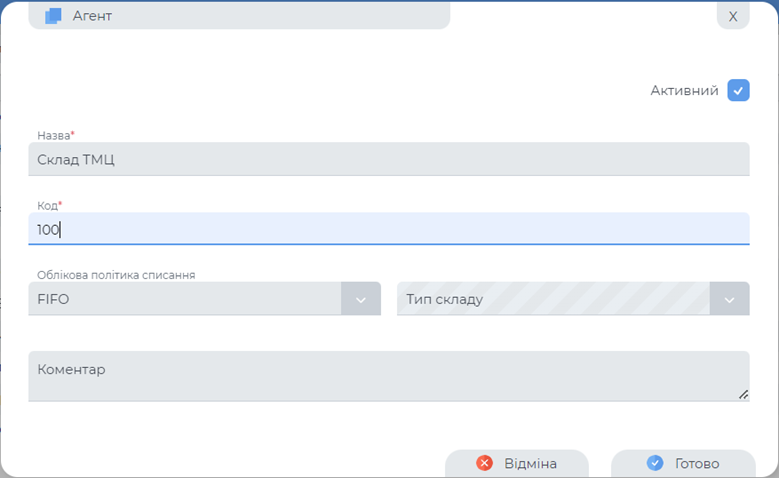The height and width of the screenshot is (478, 779).
Task: Click the Код field label
Action: [x=49, y=205]
